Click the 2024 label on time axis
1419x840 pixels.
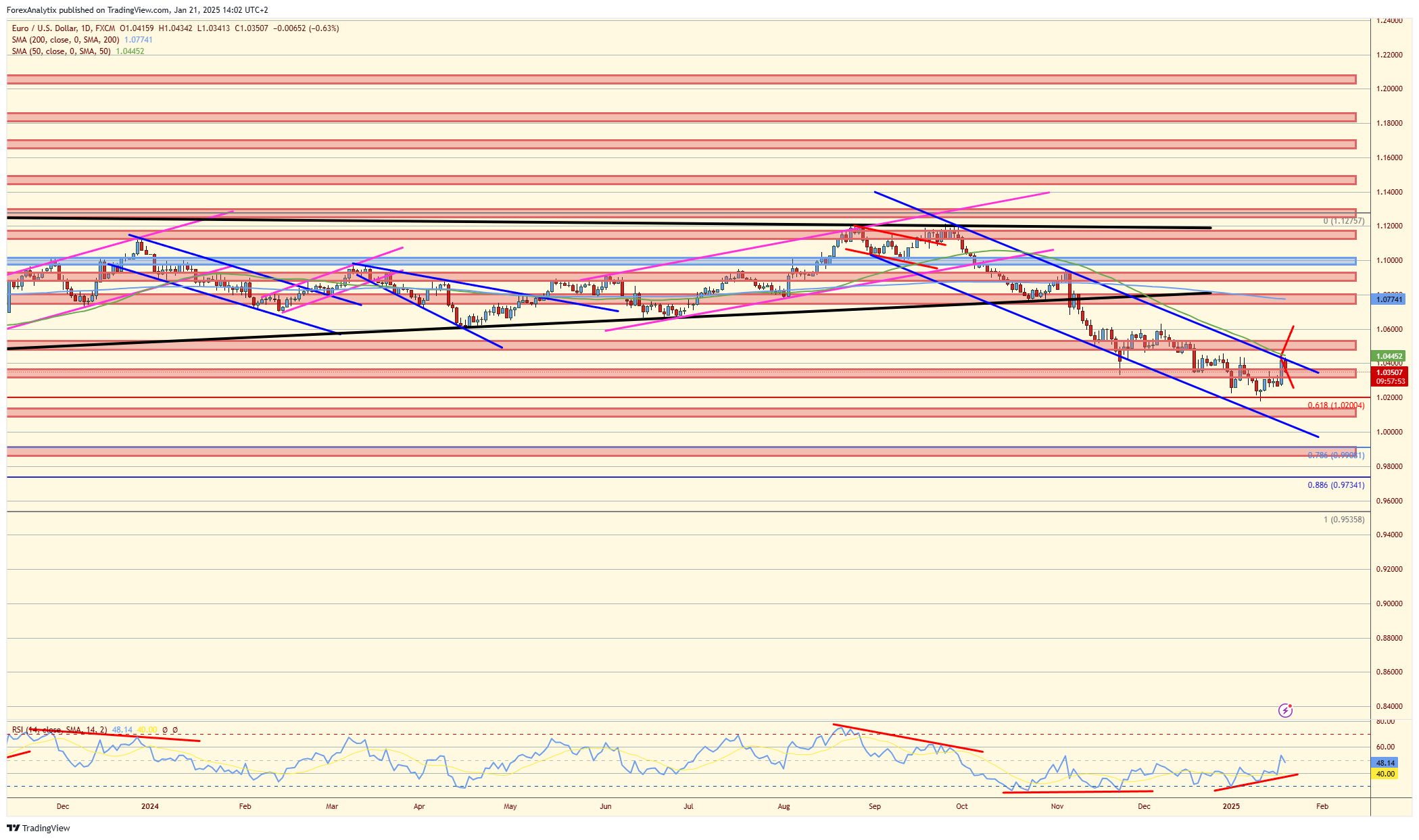pos(150,806)
